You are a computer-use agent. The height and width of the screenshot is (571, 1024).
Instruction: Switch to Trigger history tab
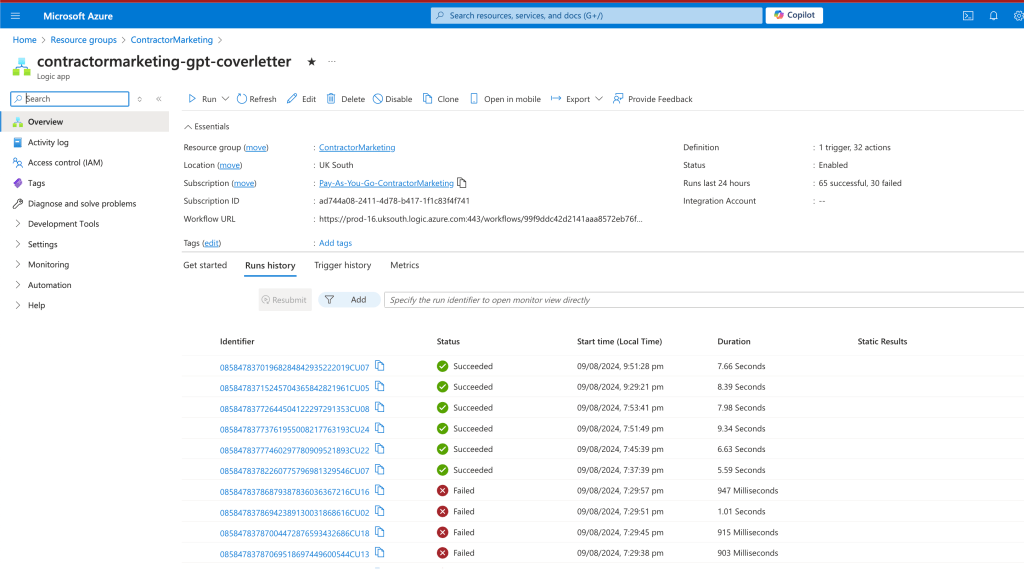342,265
